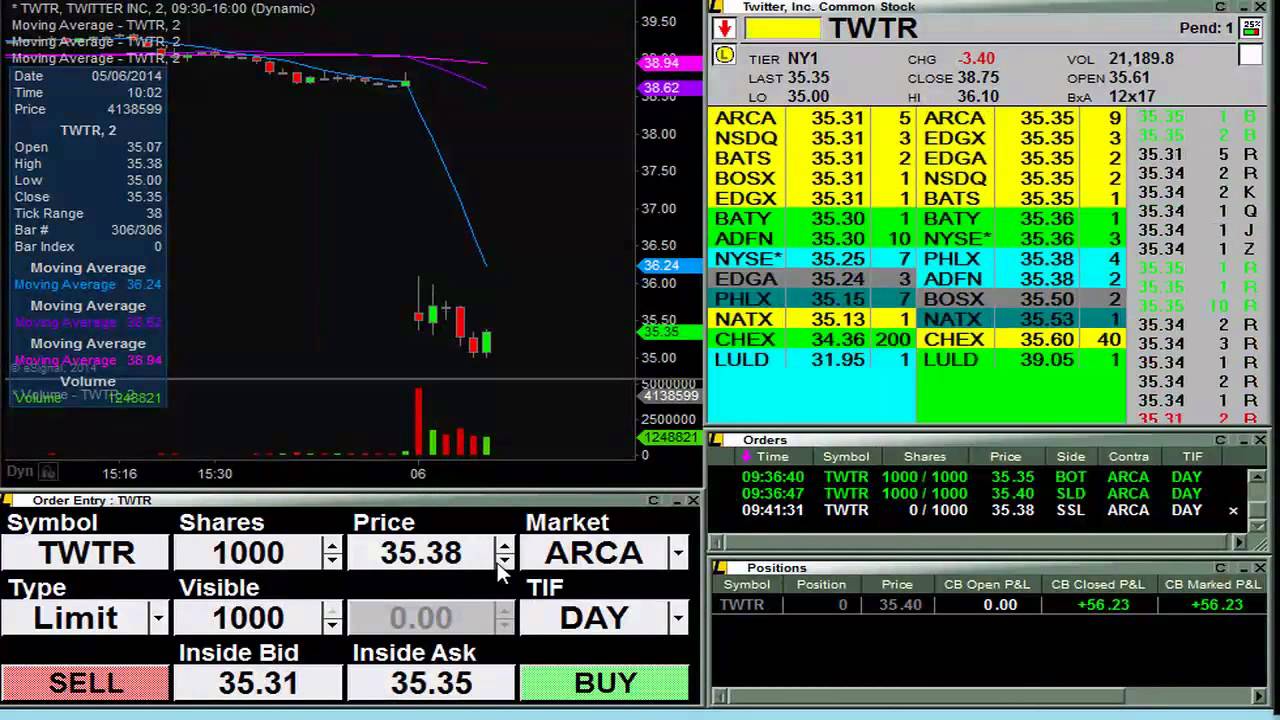Click the Shares 1000 spinner arrows
1280x720 pixels.
[332, 553]
